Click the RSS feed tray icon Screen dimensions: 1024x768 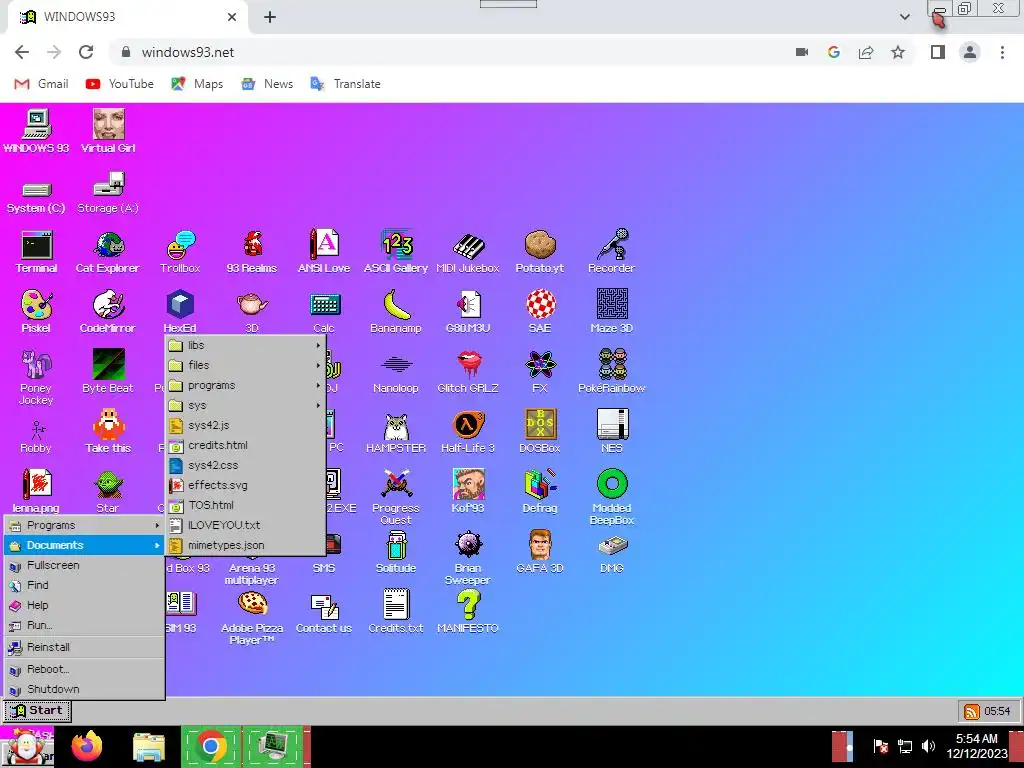[x=972, y=711]
